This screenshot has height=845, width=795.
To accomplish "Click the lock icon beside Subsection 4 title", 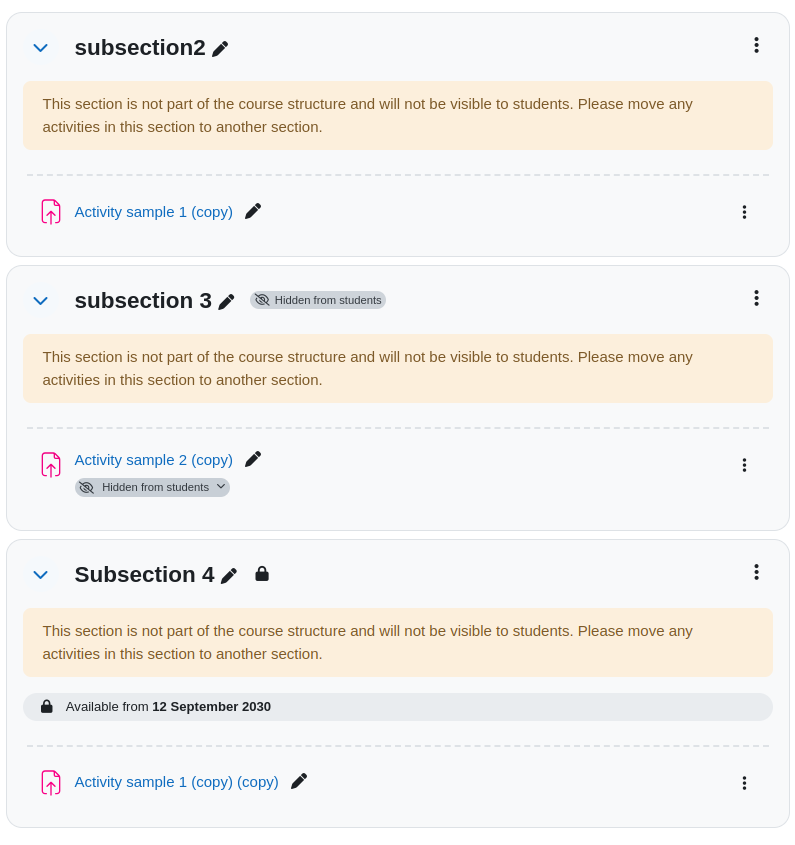I will point(262,574).
